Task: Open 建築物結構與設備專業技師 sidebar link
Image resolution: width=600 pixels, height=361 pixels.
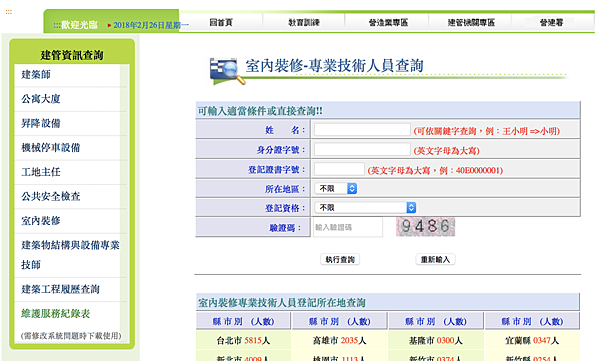Action: 70,255
